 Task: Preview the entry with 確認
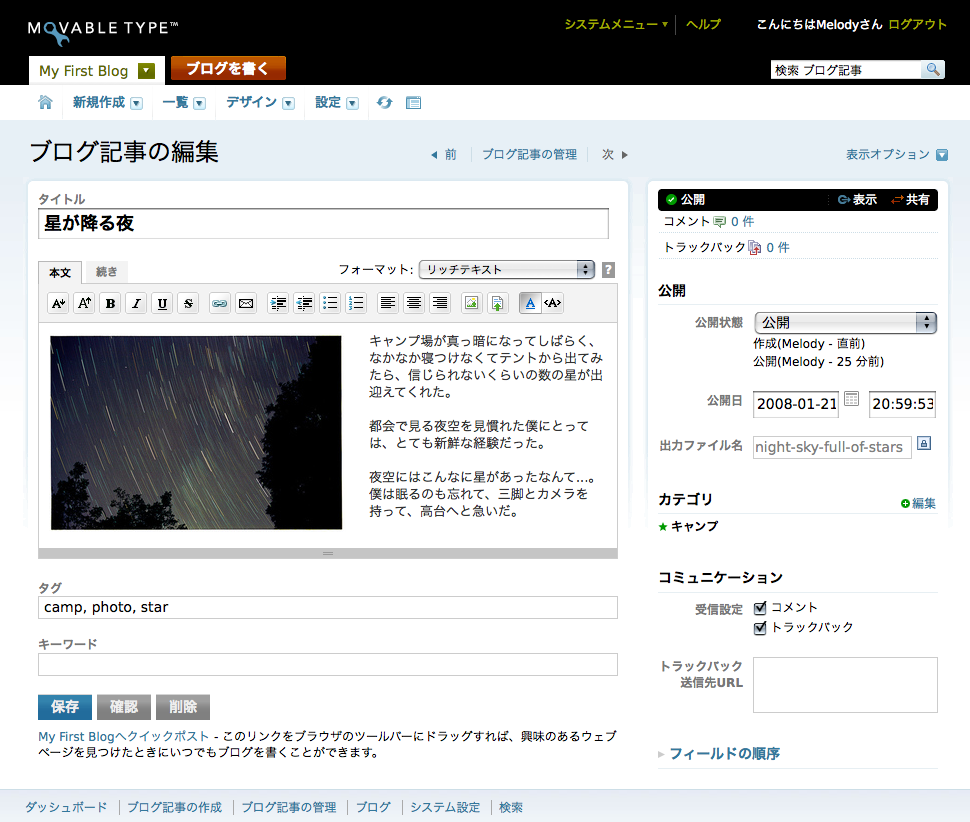124,707
